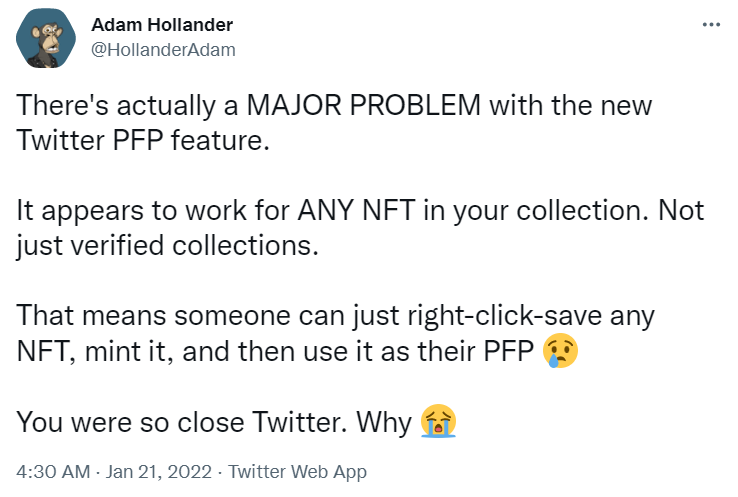Viewport: 738px width, 497px height.
Task: Click the sad tear-face emoji after PFP
Action: [x=560, y=351]
